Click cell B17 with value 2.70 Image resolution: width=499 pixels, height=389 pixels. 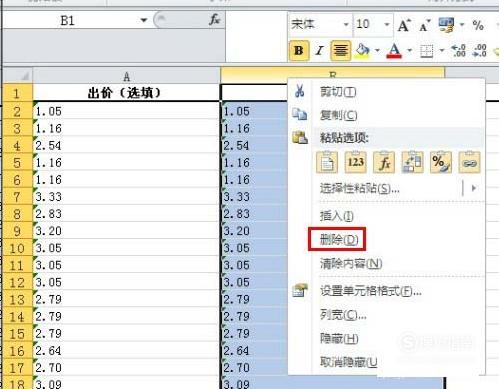(255, 368)
